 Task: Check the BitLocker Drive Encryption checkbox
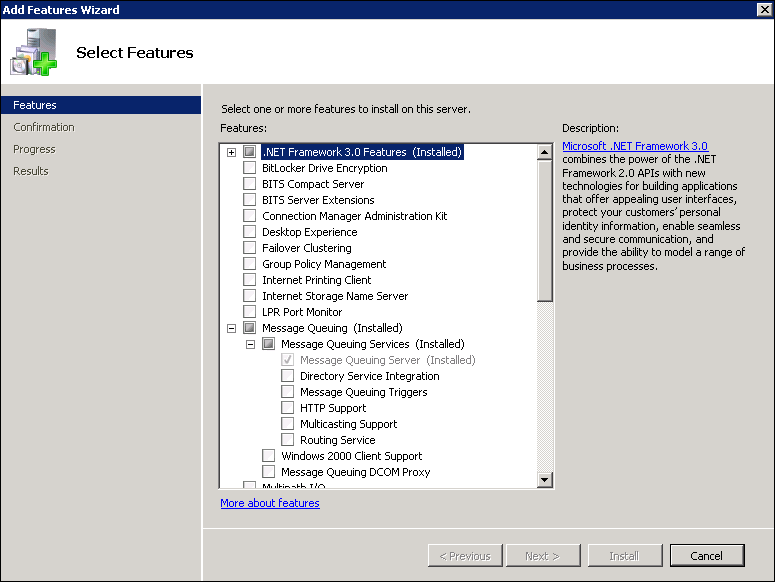click(250, 168)
